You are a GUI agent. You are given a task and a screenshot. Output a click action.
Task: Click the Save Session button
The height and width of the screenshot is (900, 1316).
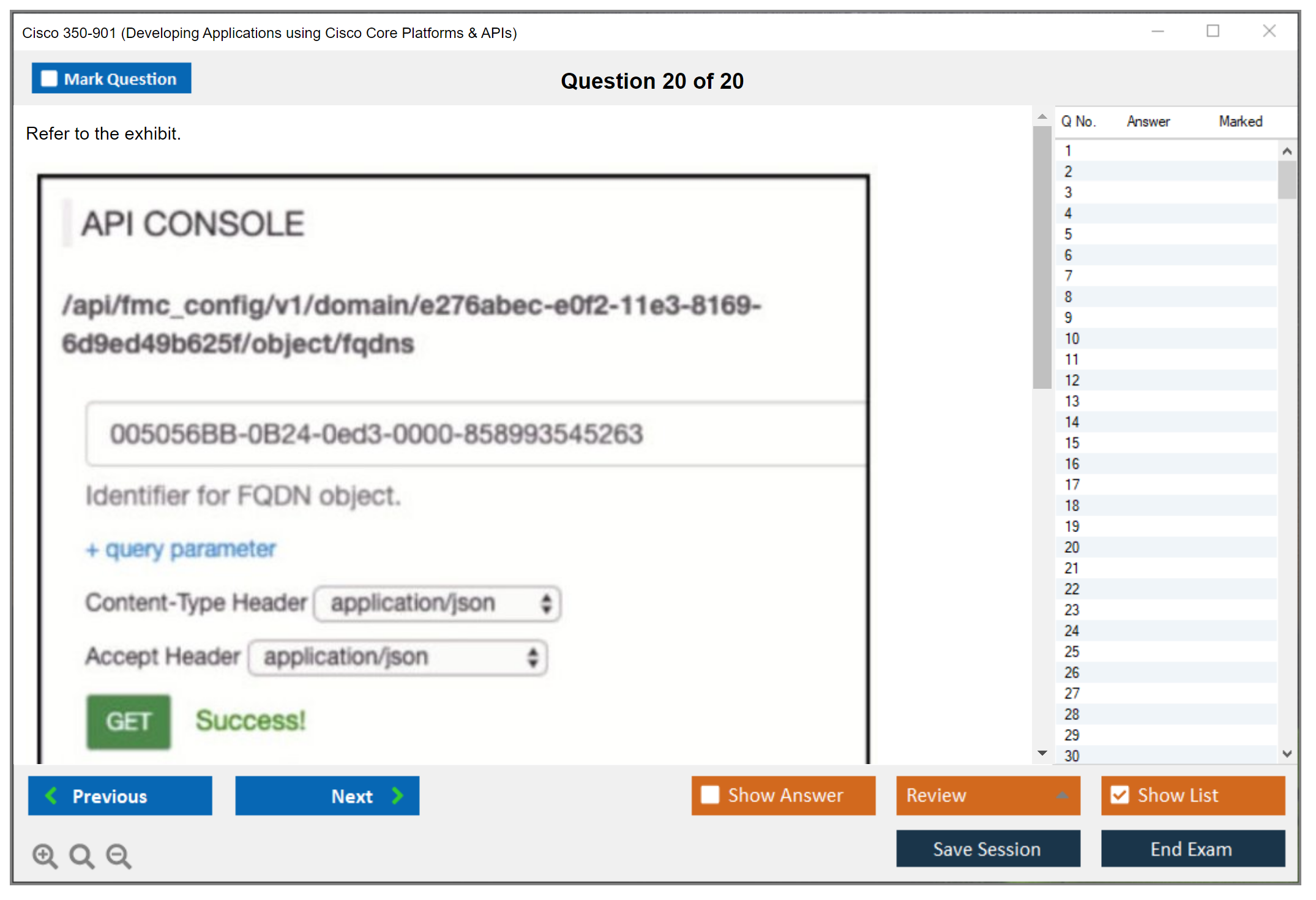pos(987,849)
